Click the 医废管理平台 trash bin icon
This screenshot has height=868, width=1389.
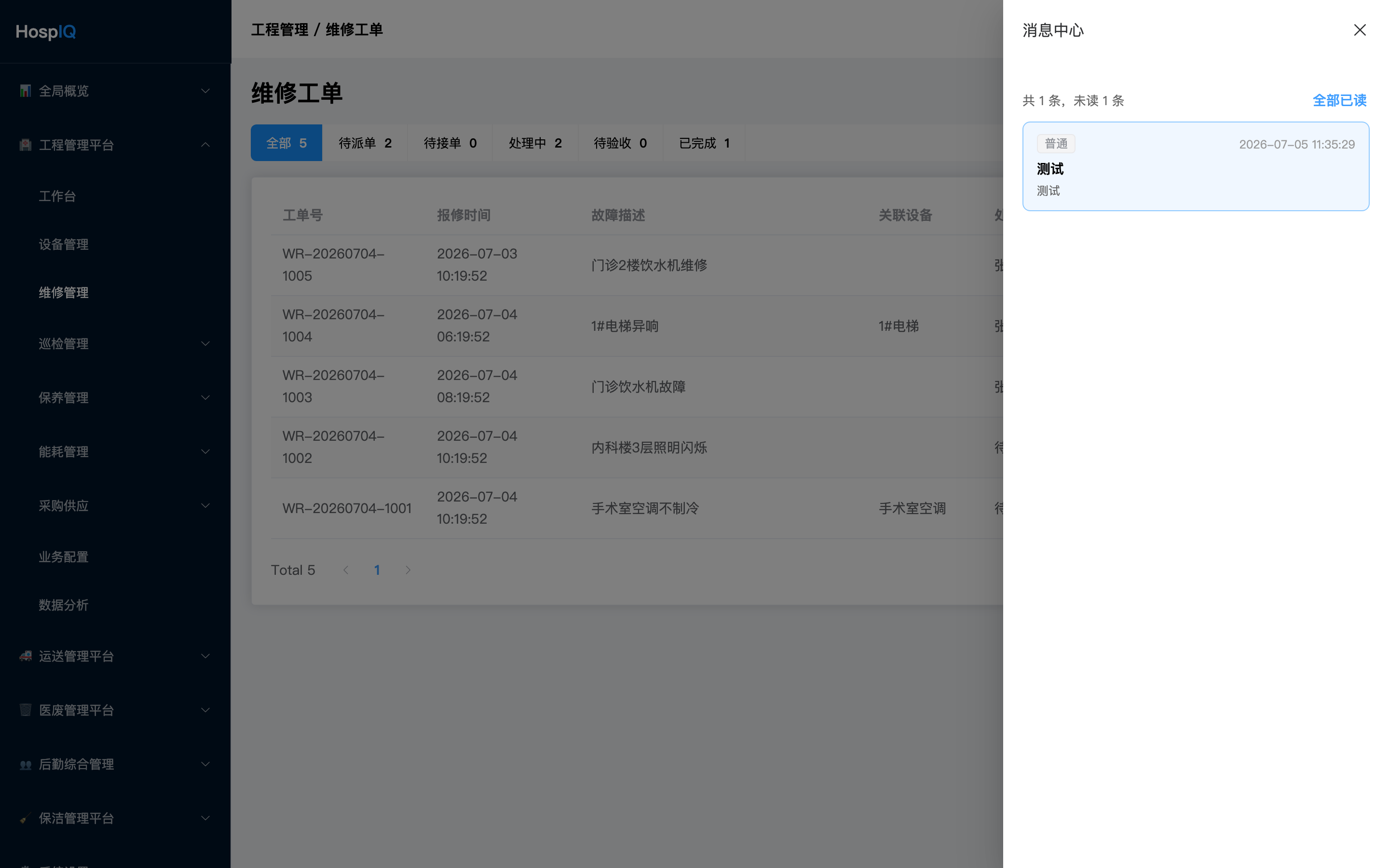click(25, 709)
